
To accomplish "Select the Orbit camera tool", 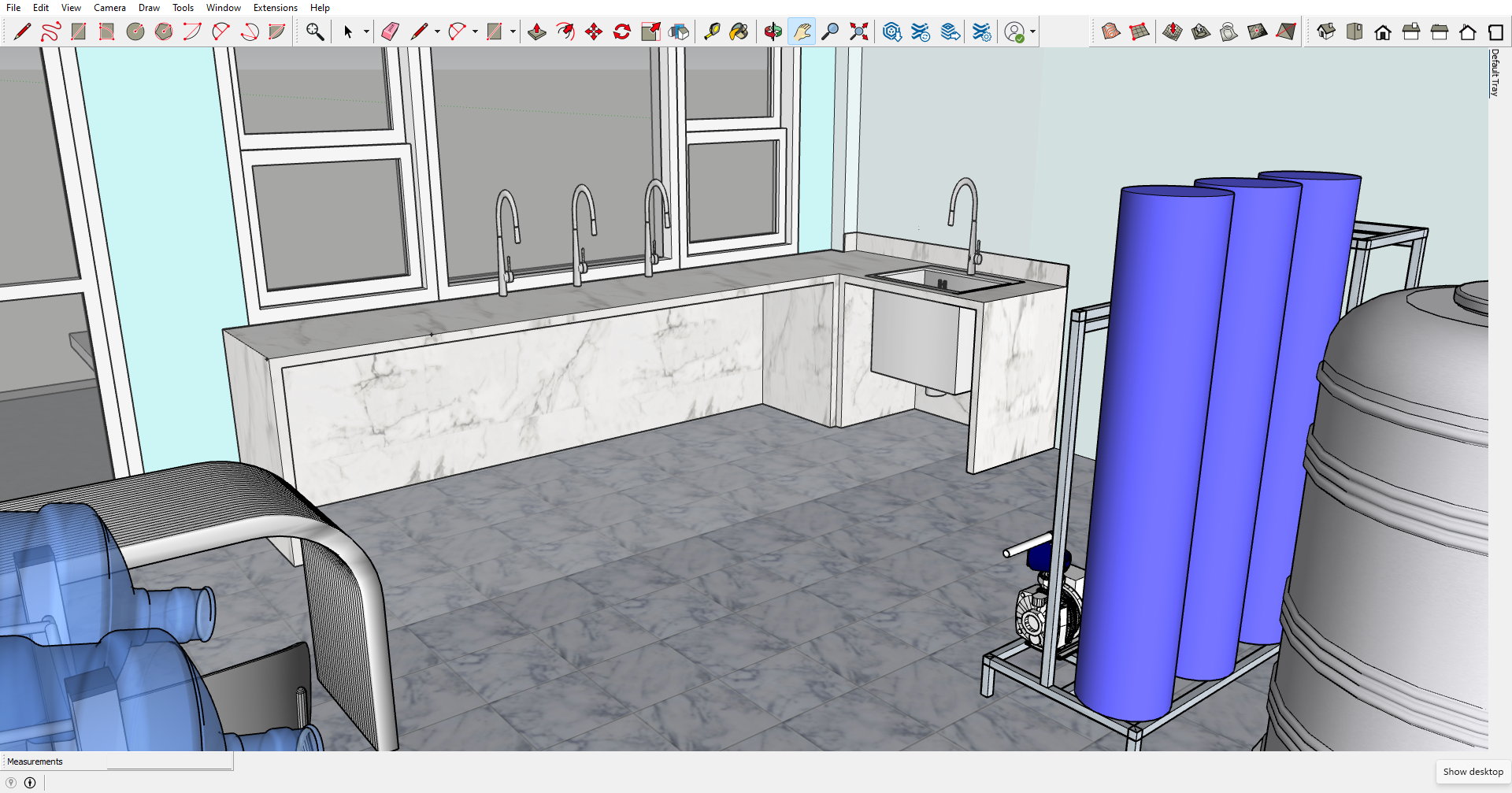I will pyautogui.click(x=773, y=31).
